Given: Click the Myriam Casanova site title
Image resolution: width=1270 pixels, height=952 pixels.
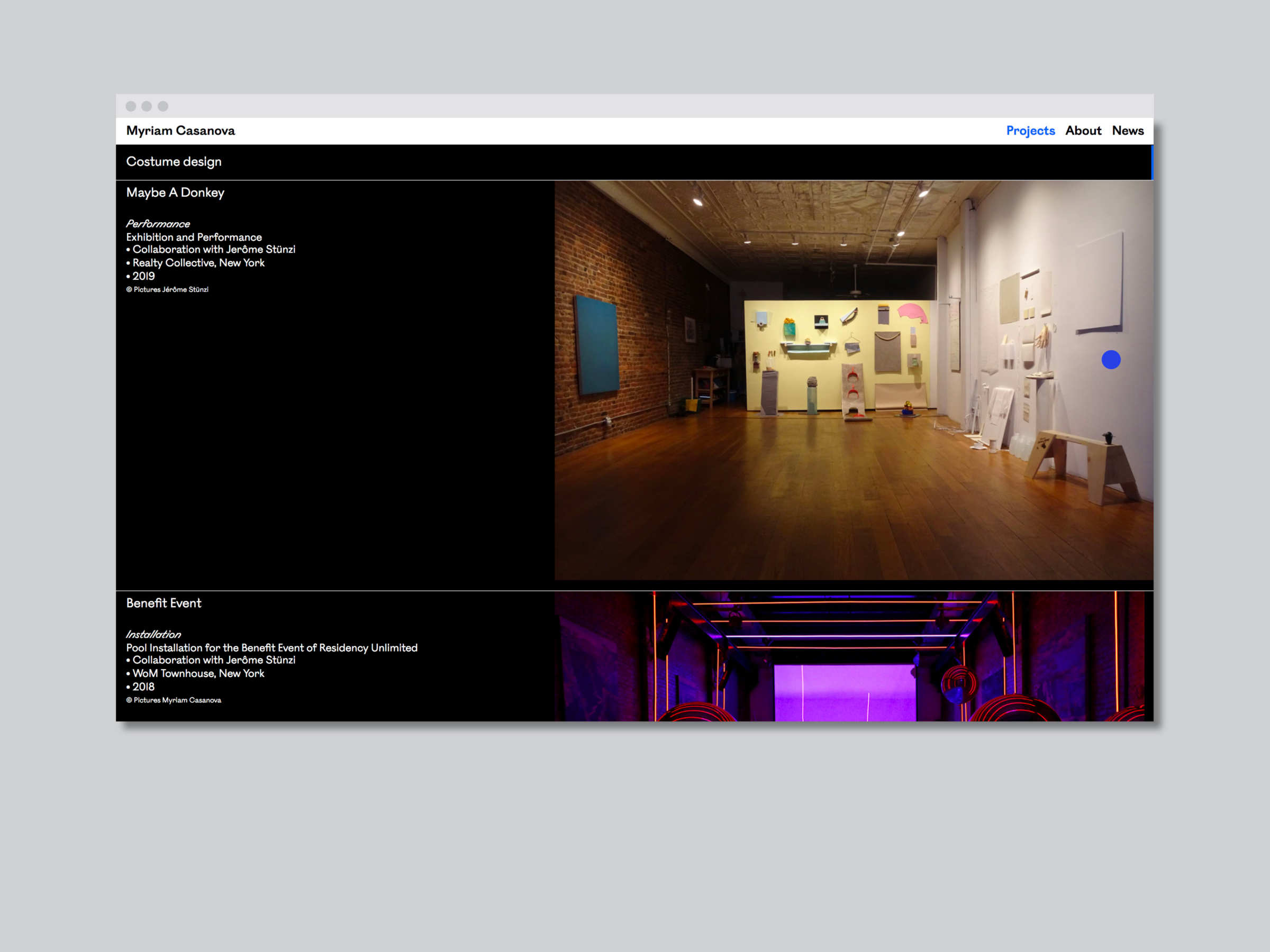Looking at the screenshot, I should [x=180, y=131].
